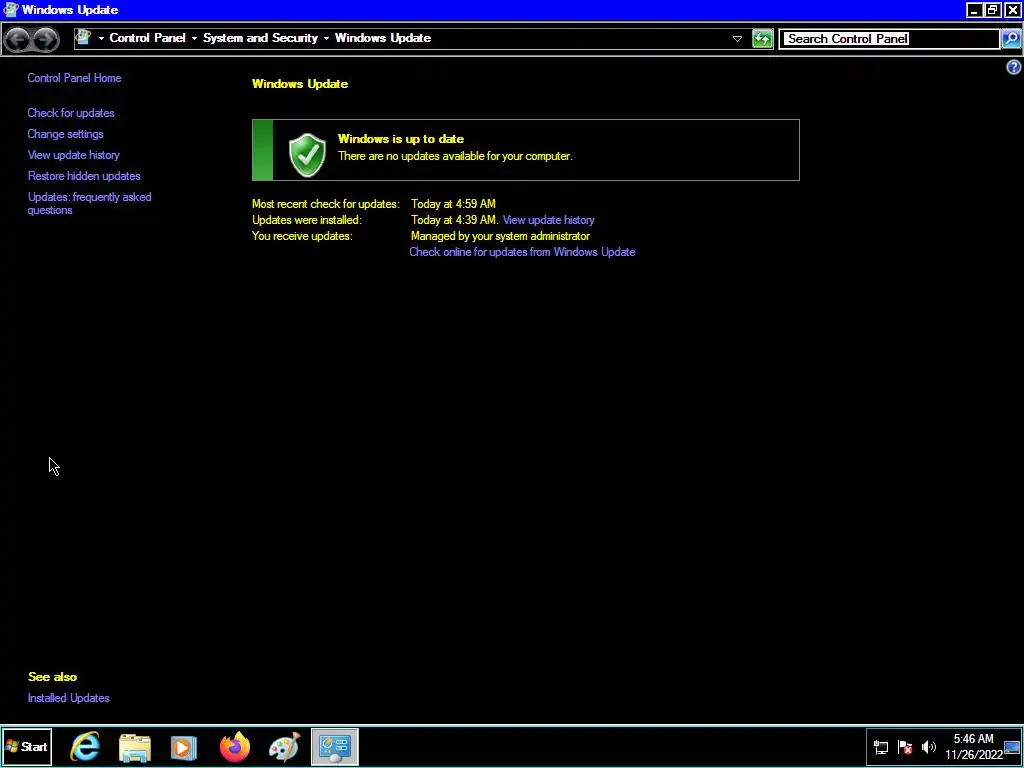Expand dropdown arrow before Control Panel breadcrumb
Image resolution: width=1024 pixels, height=768 pixels.
pyautogui.click(x=101, y=39)
